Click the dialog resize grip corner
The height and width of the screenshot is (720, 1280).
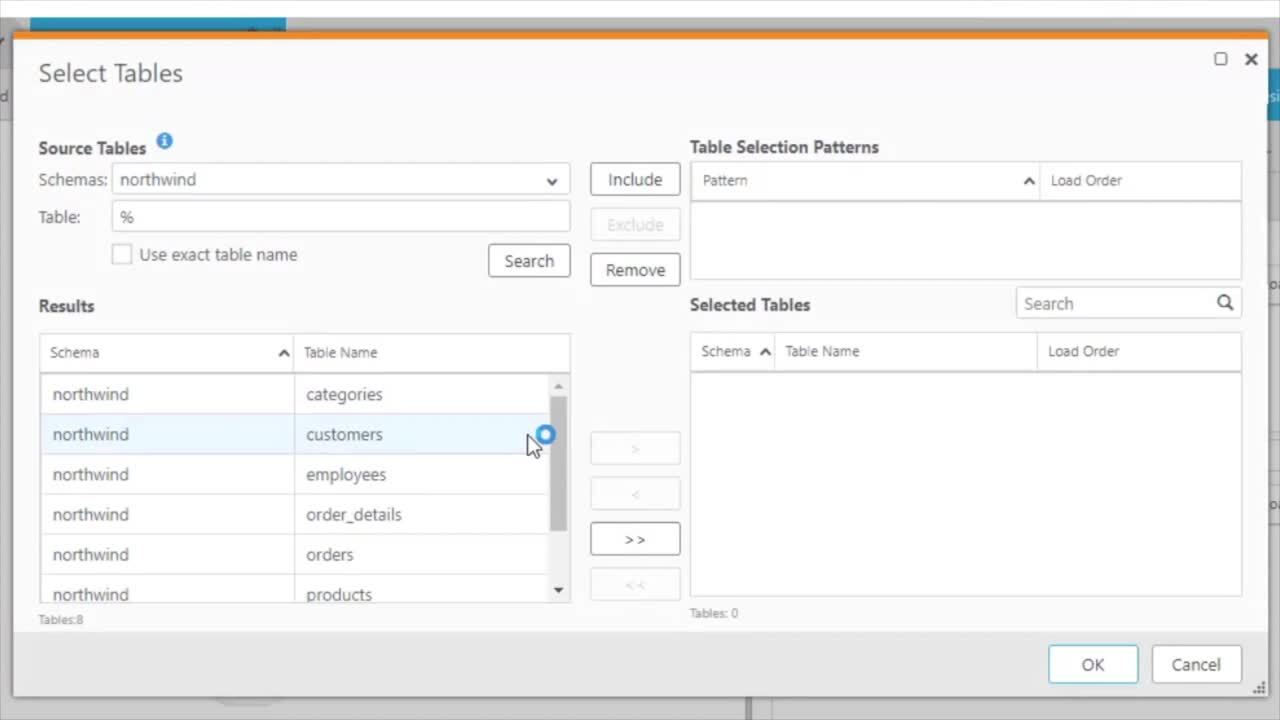pos(1259,687)
